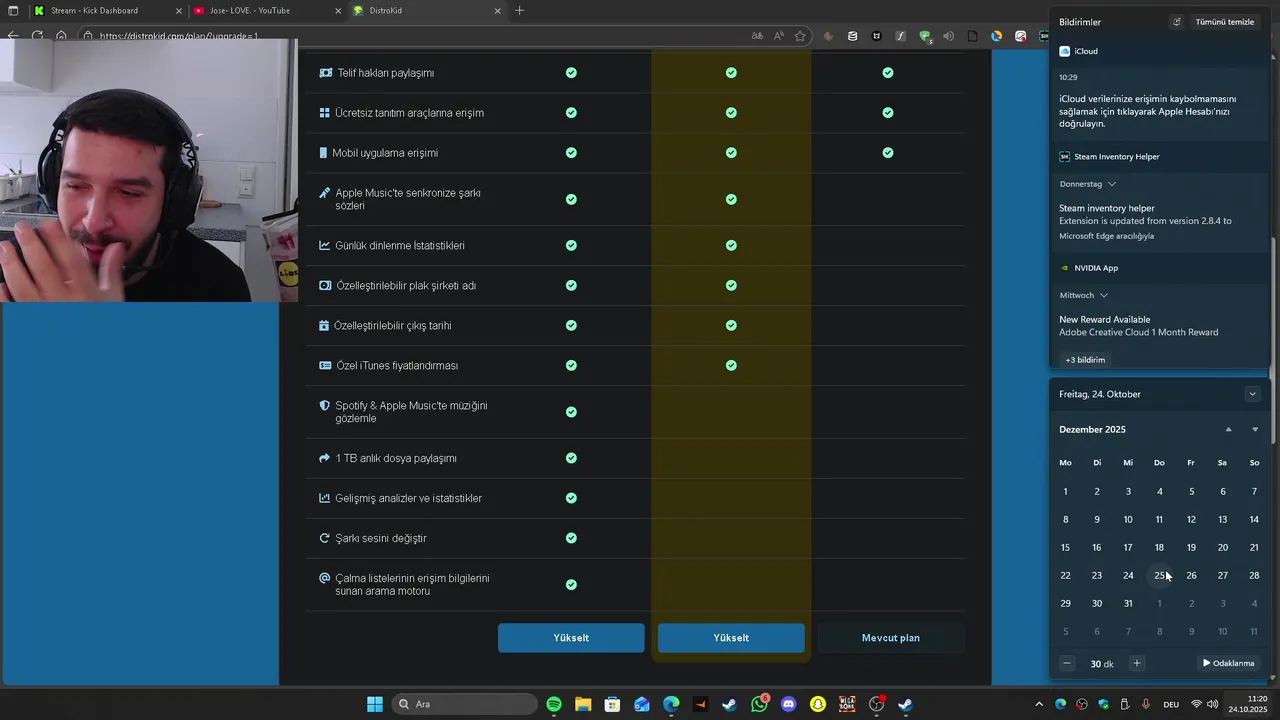Screen dimensions: 1280x720
Task: Open Discord from the taskbar
Action: (x=789, y=704)
